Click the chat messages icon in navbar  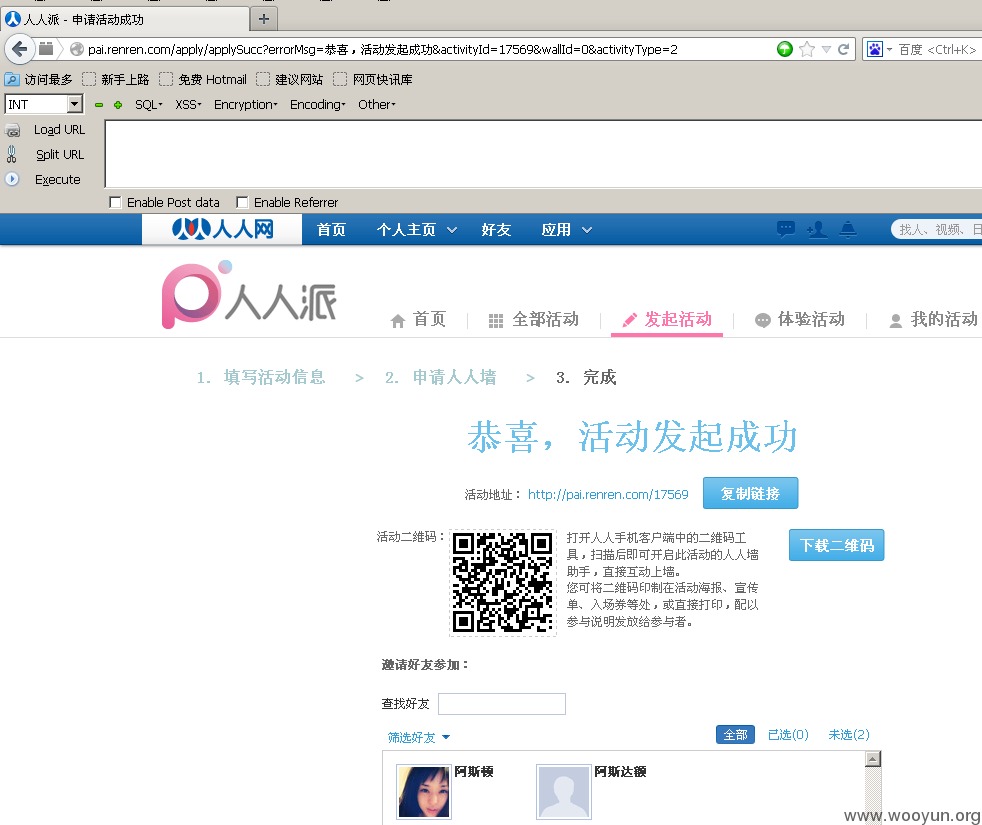pos(785,229)
